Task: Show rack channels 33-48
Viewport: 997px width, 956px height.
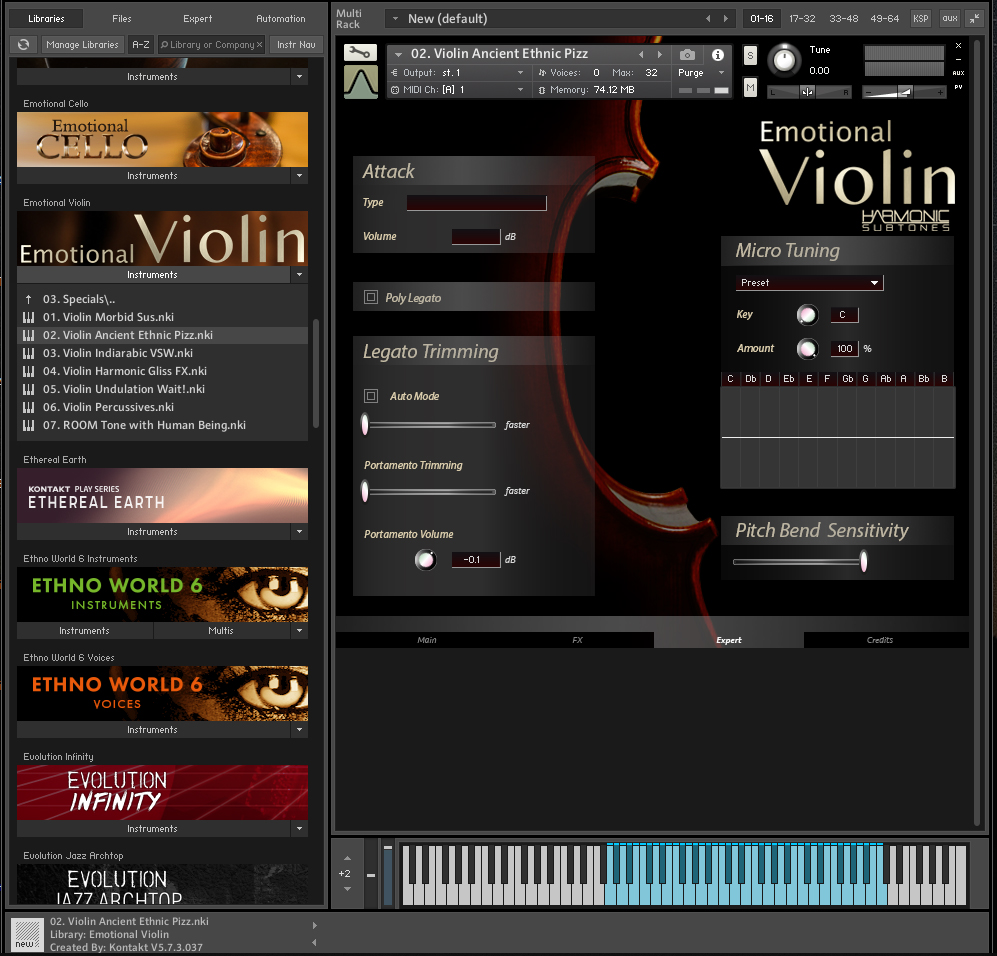Action: [844, 18]
